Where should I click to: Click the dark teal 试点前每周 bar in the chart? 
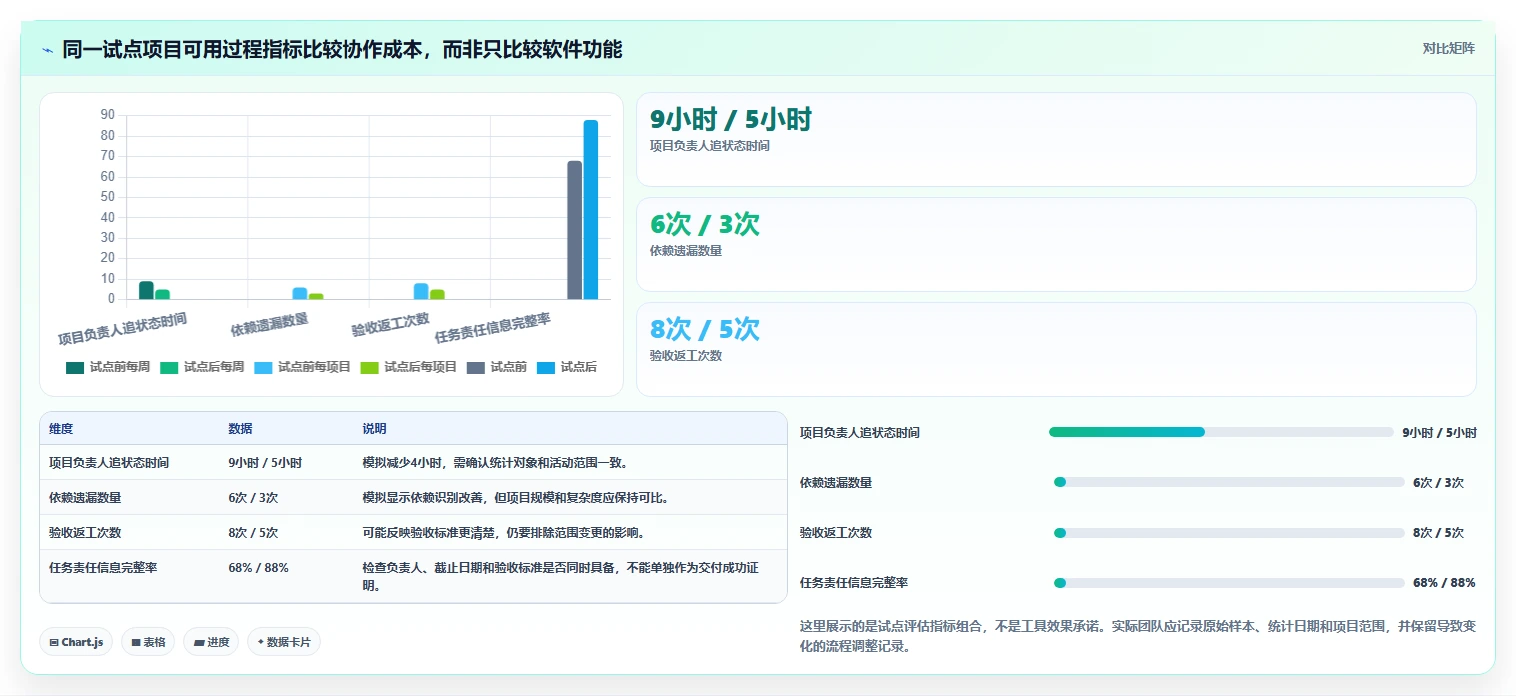click(146, 290)
